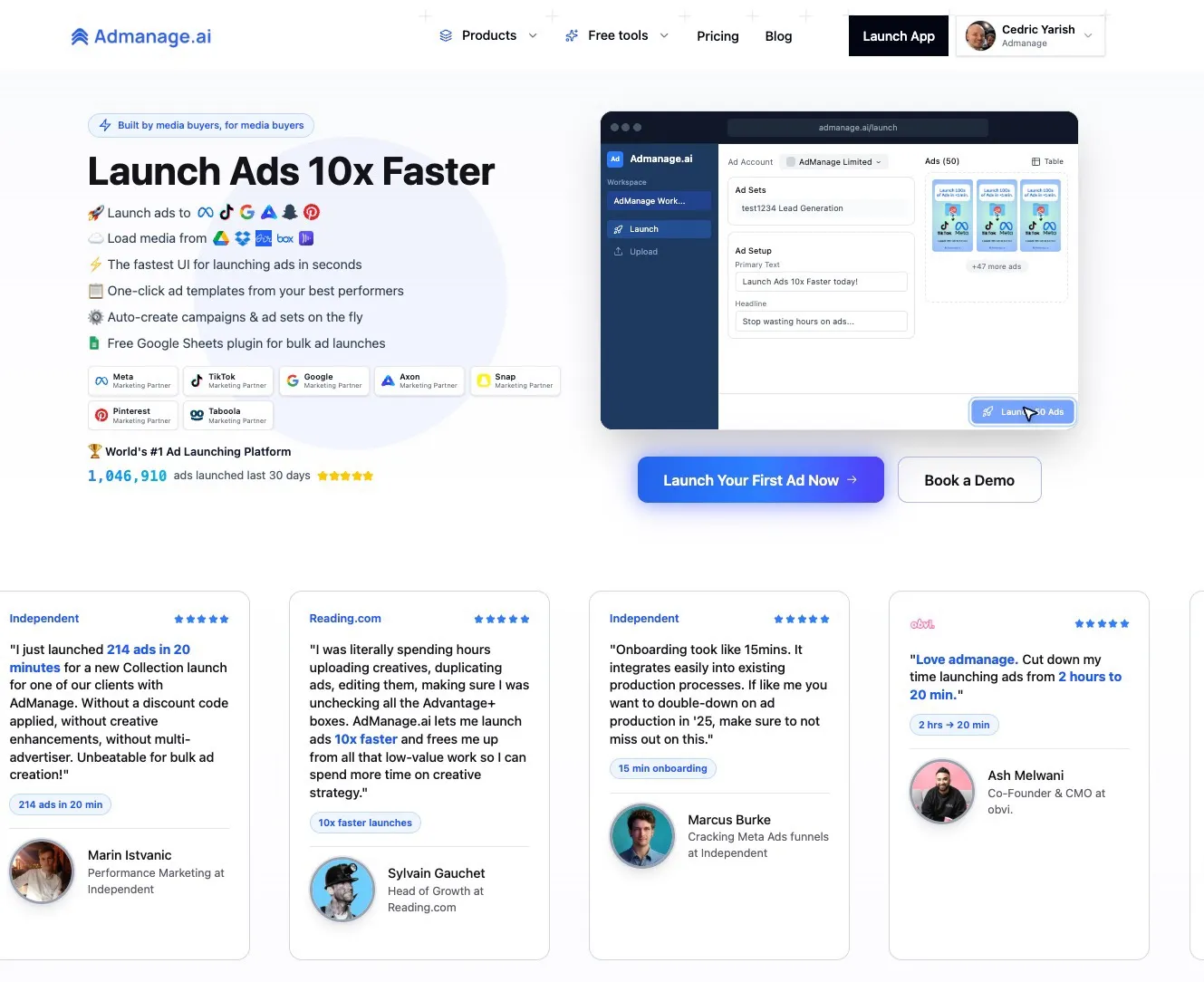Viewport: 1204px width, 982px height.
Task: Click the Snapchat ghost icon in Launch ads row
Action: click(290, 212)
